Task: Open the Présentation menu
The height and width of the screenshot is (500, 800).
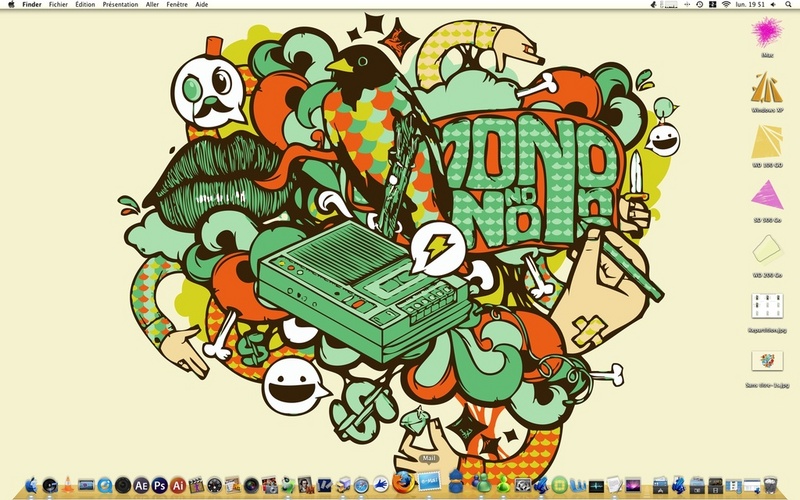Action: (x=120, y=5)
